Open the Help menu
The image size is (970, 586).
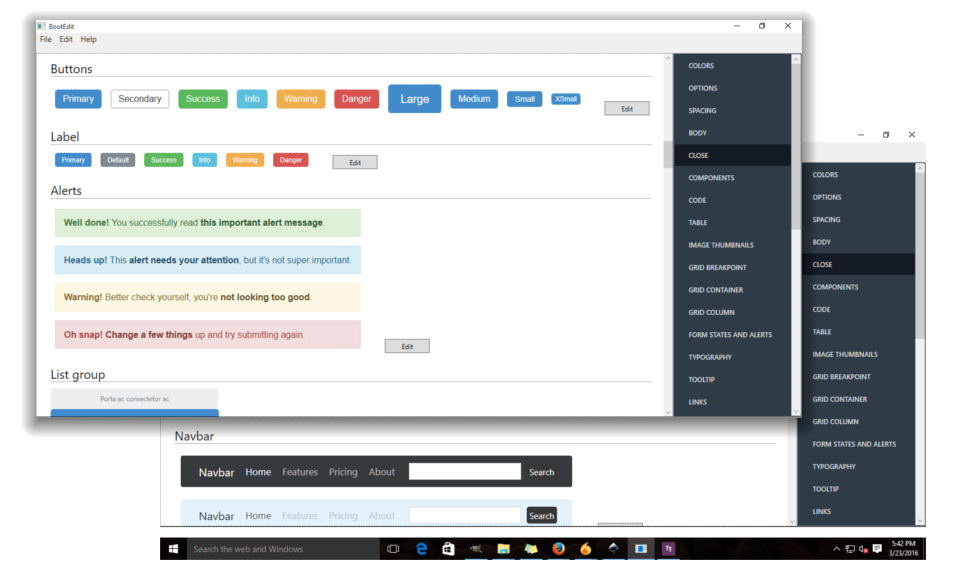pyautogui.click(x=88, y=39)
